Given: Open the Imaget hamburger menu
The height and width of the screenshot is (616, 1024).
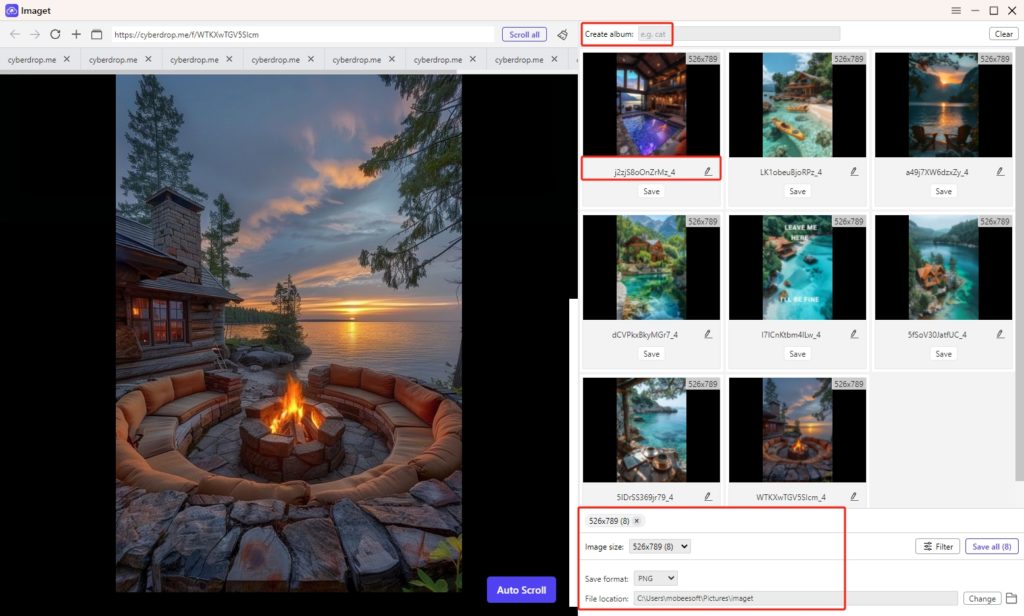Looking at the screenshot, I should (957, 10).
